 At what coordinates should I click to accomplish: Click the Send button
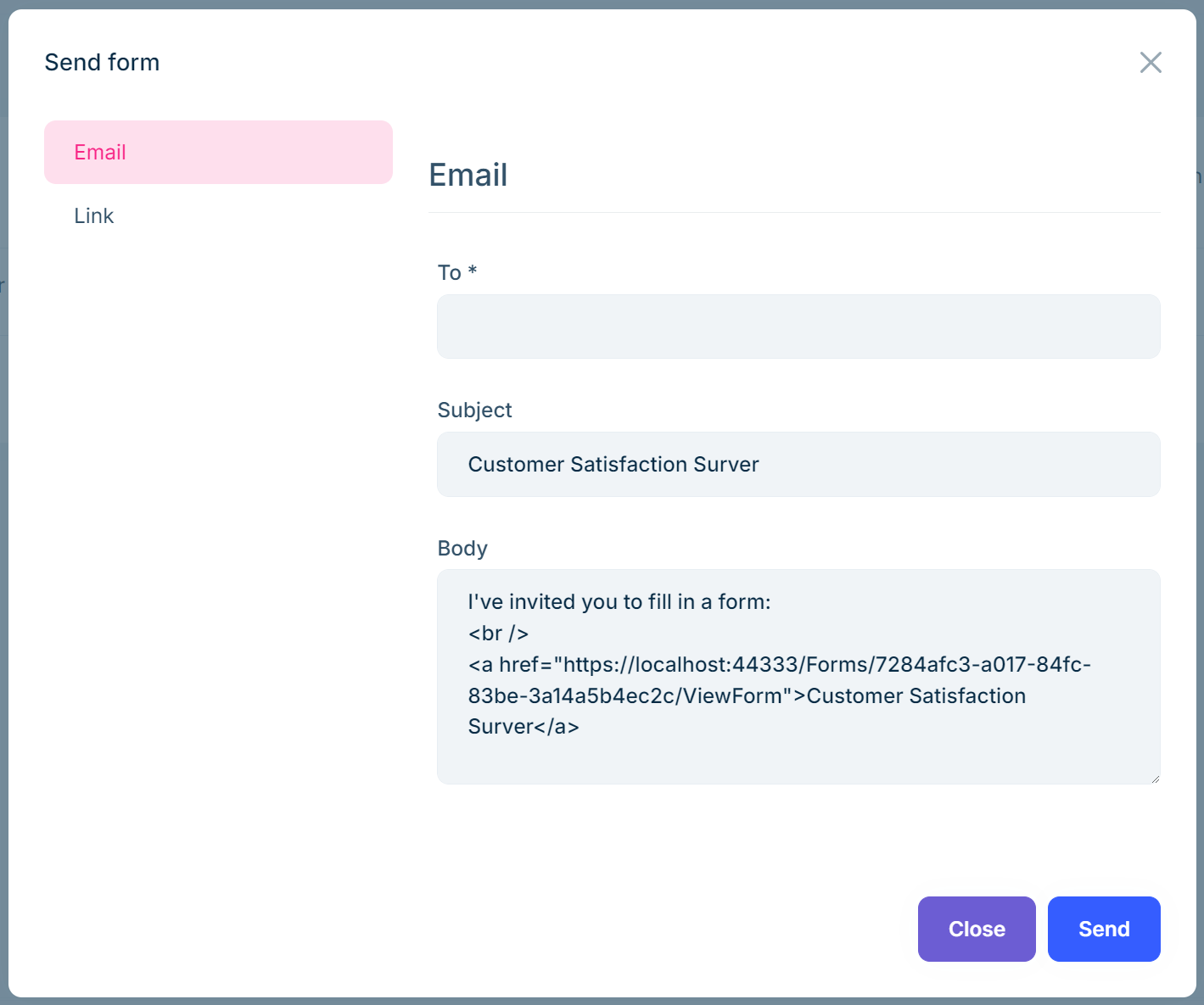(1104, 929)
